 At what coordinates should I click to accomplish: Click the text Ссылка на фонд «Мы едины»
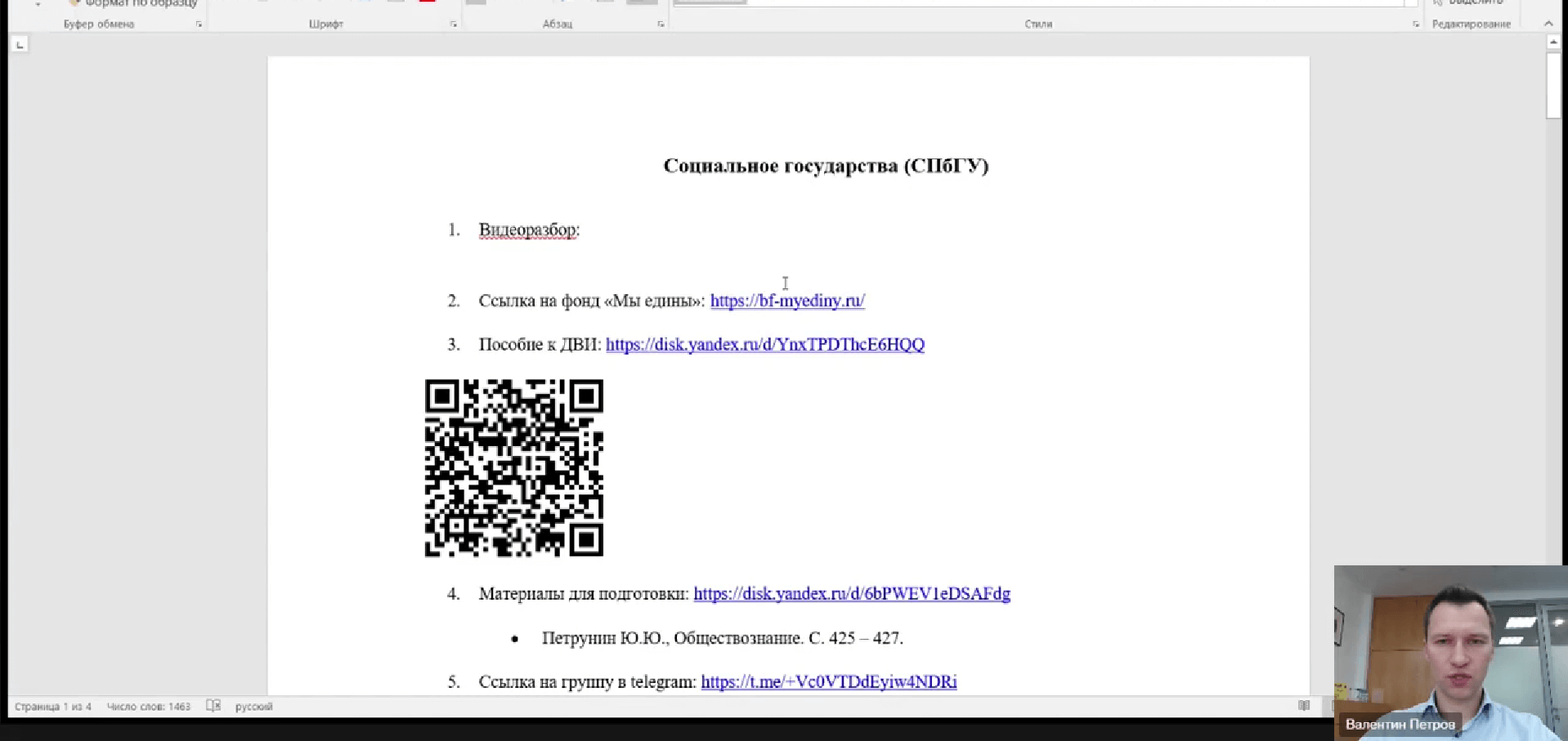click(x=592, y=301)
